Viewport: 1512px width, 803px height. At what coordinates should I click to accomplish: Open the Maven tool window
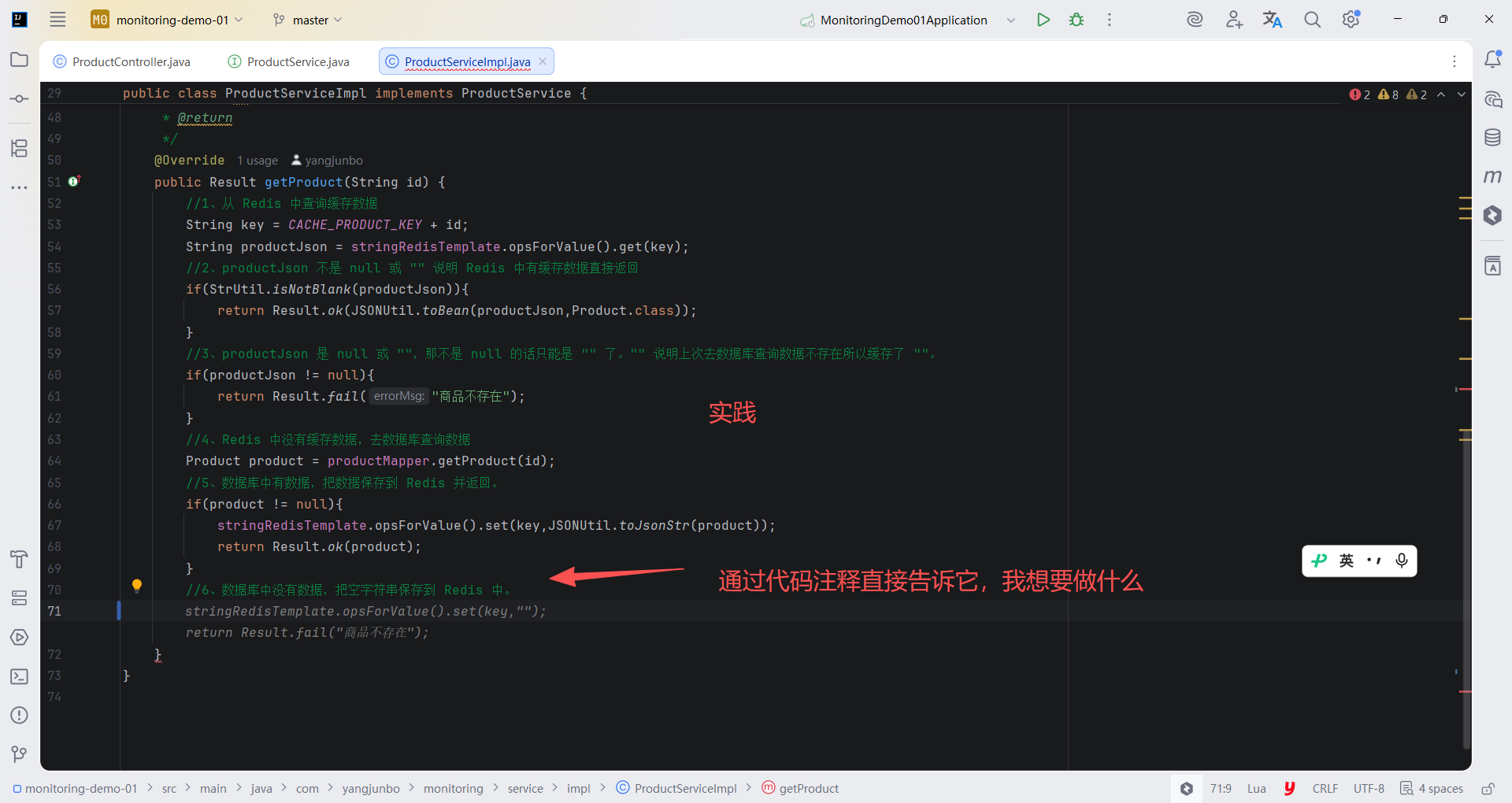[x=1492, y=176]
